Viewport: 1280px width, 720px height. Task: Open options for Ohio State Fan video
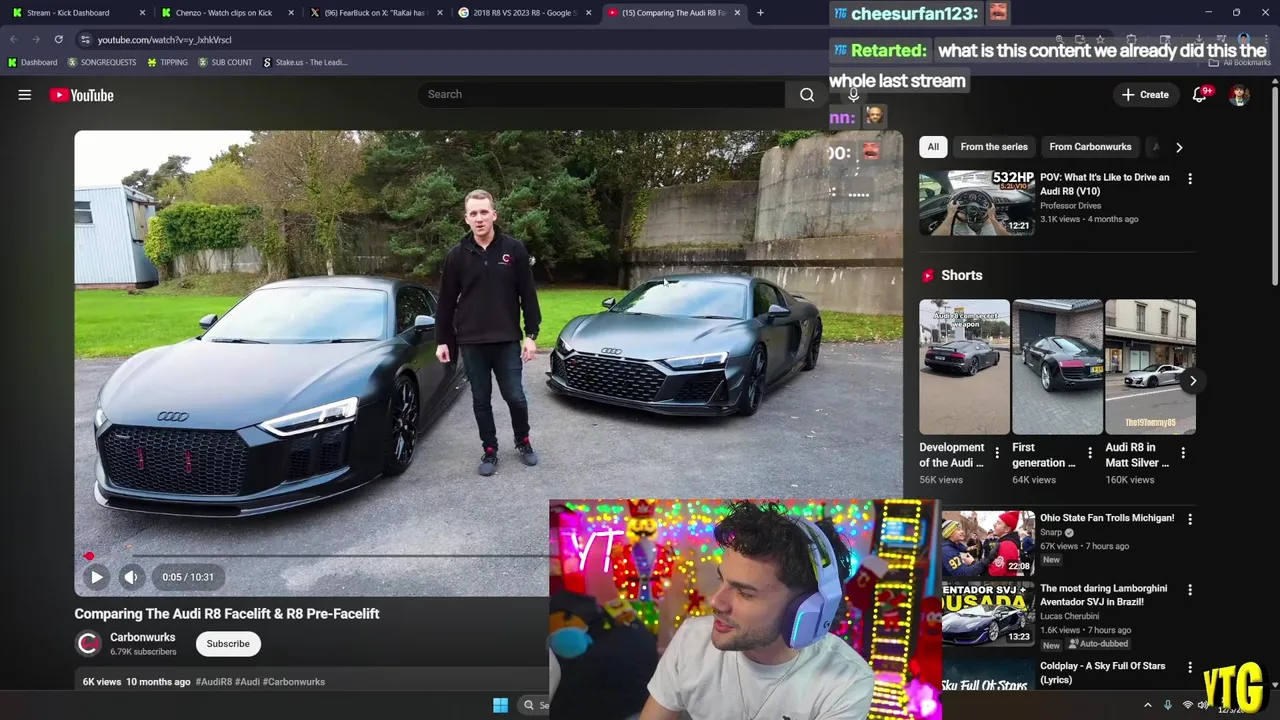(x=1190, y=520)
